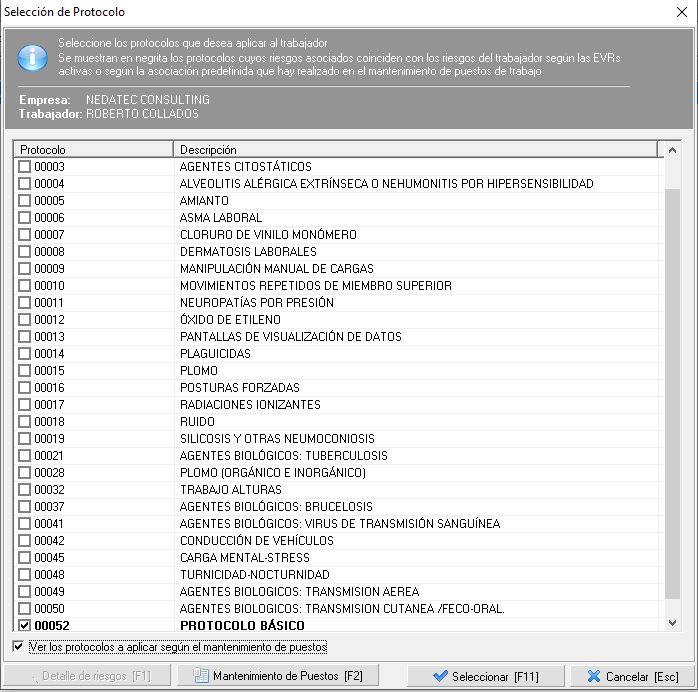Click the company name NEDATEC CONSULTING
698x692 pixels.
(x=147, y=99)
